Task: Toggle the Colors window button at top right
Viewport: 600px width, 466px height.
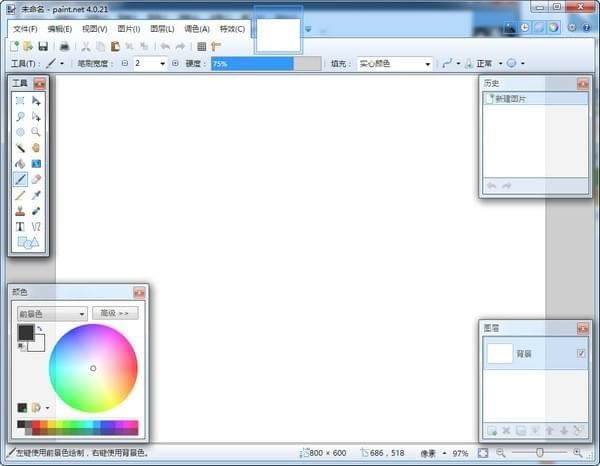Action: [553, 27]
